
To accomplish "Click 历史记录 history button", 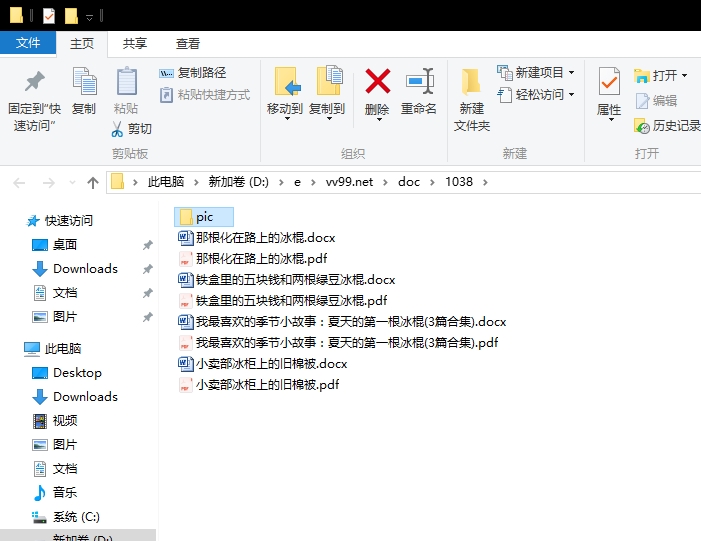I will [x=667, y=126].
